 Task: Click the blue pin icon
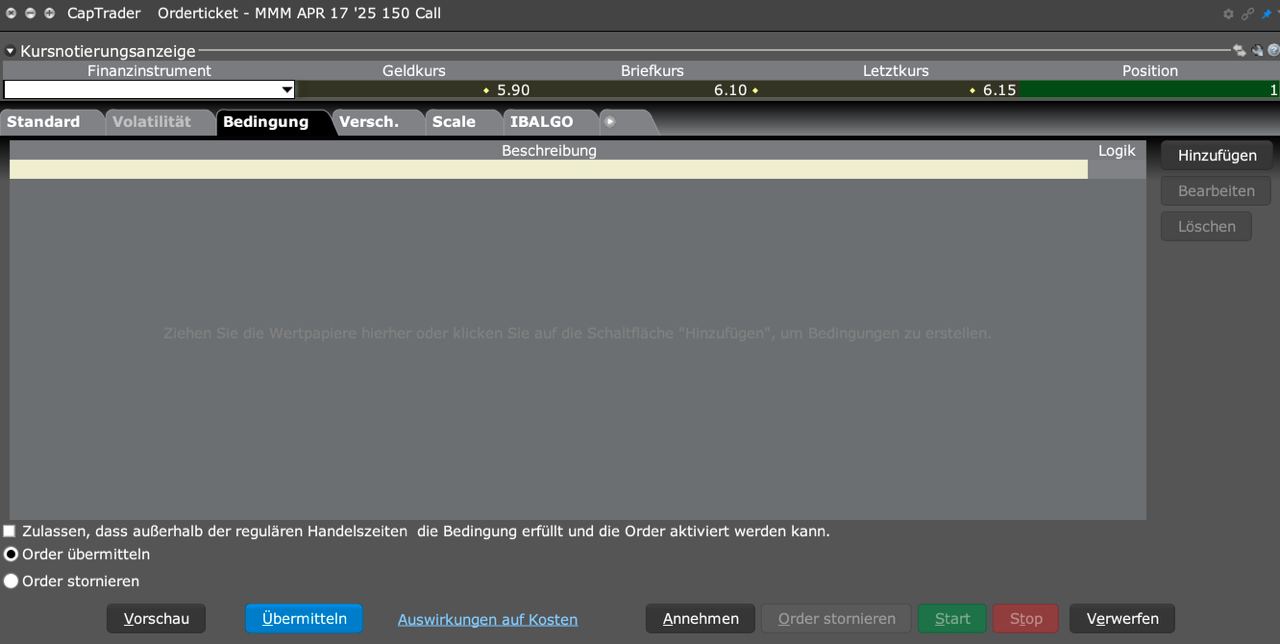[x=1266, y=14]
